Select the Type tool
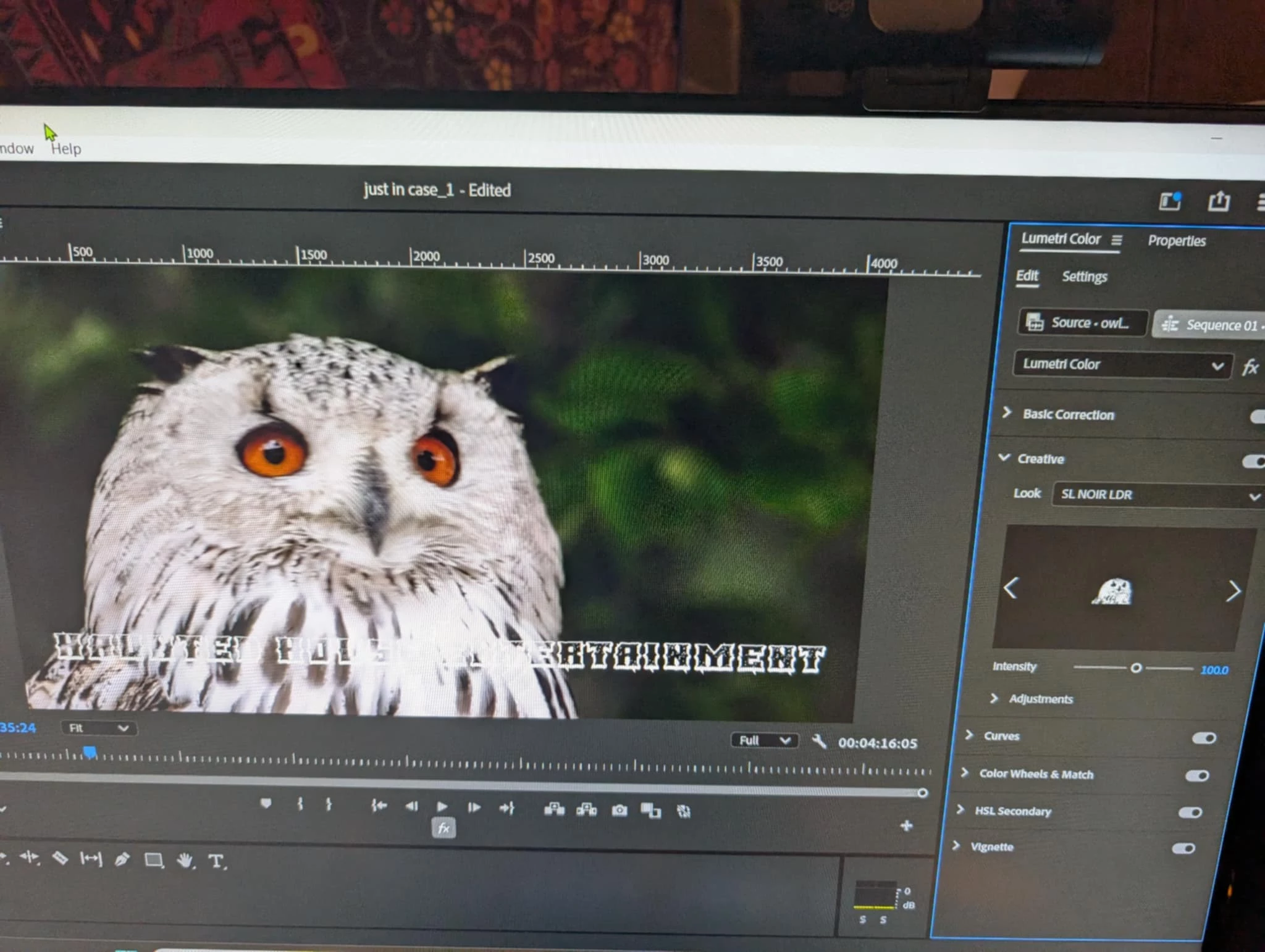This screenshot has height=952, width=1265. click(216, 861)
